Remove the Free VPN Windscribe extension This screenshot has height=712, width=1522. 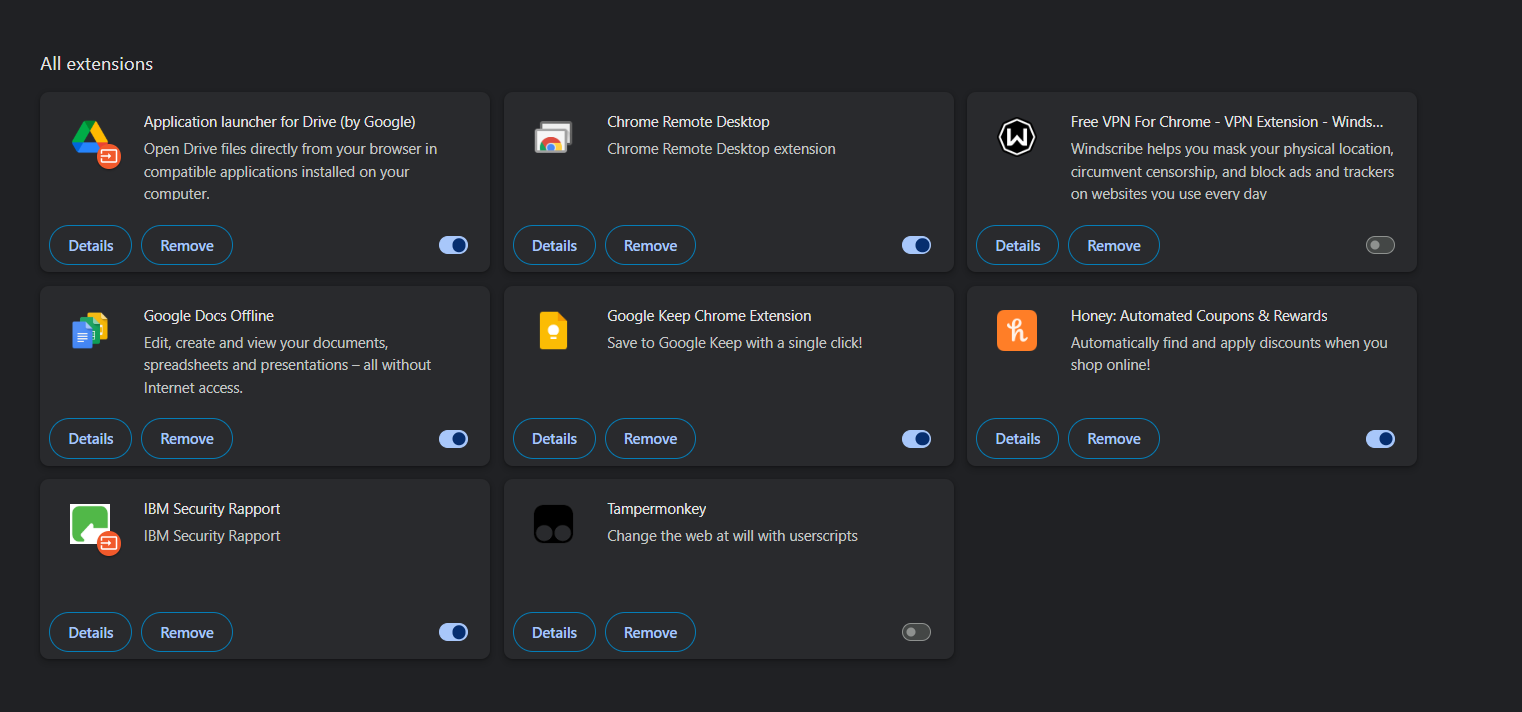1114,245
